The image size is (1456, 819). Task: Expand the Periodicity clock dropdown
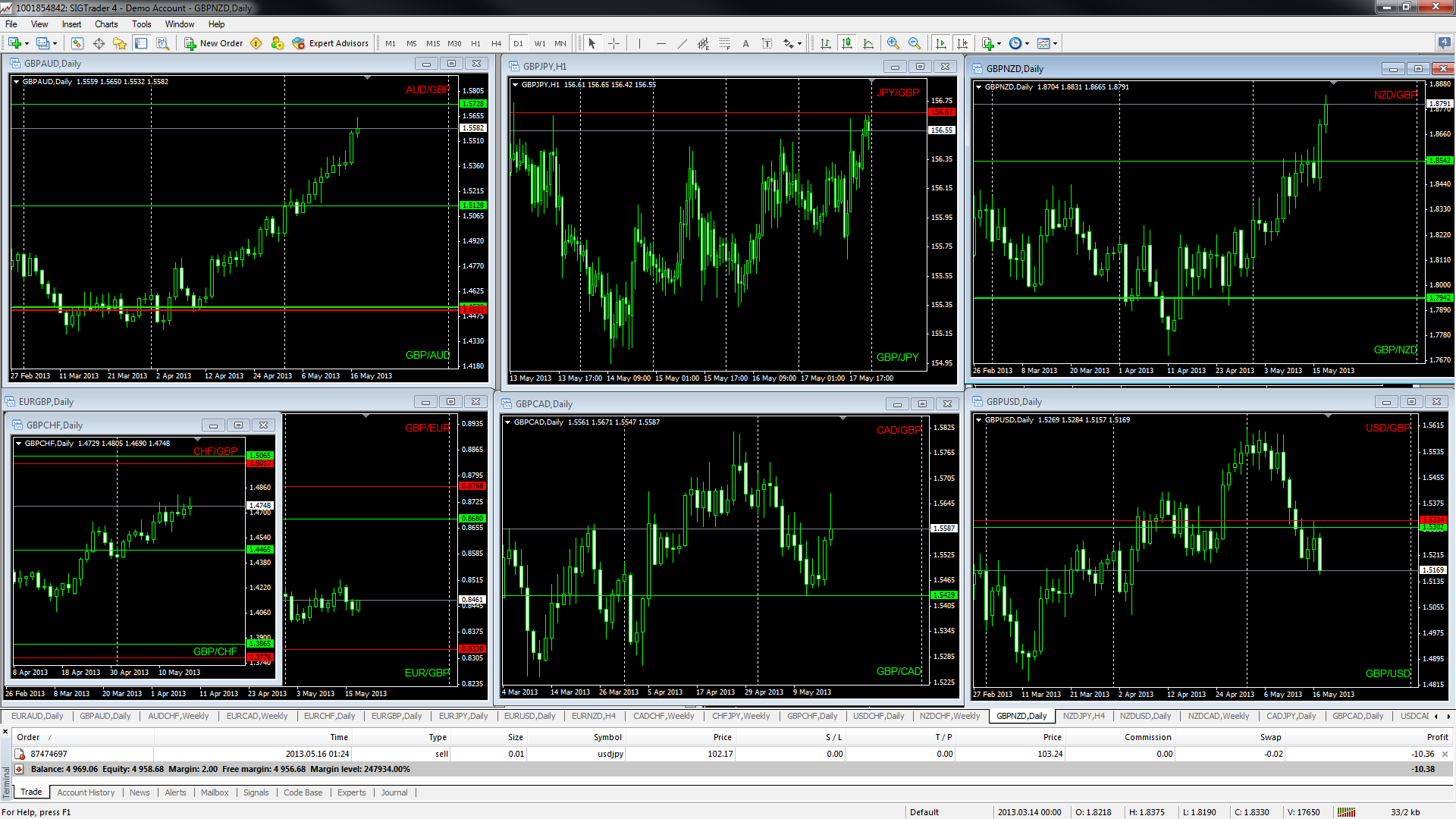click(x=1027, y=43)
